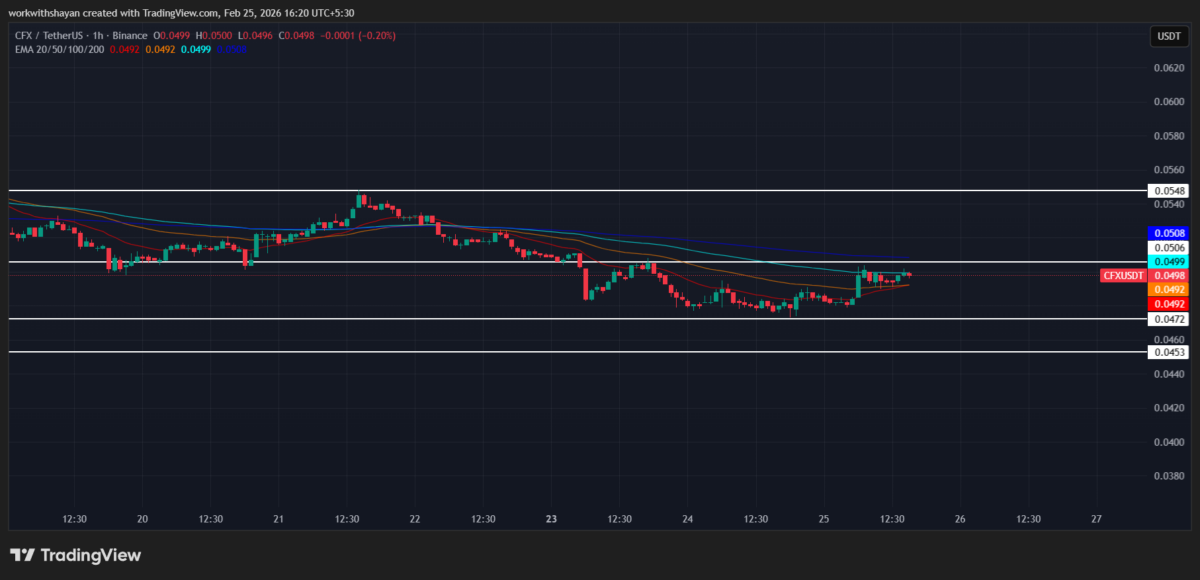1200x580 pixels.
Task: Click the red 0.0492 EMA value in legend
Action: click(x=125, y=47)
